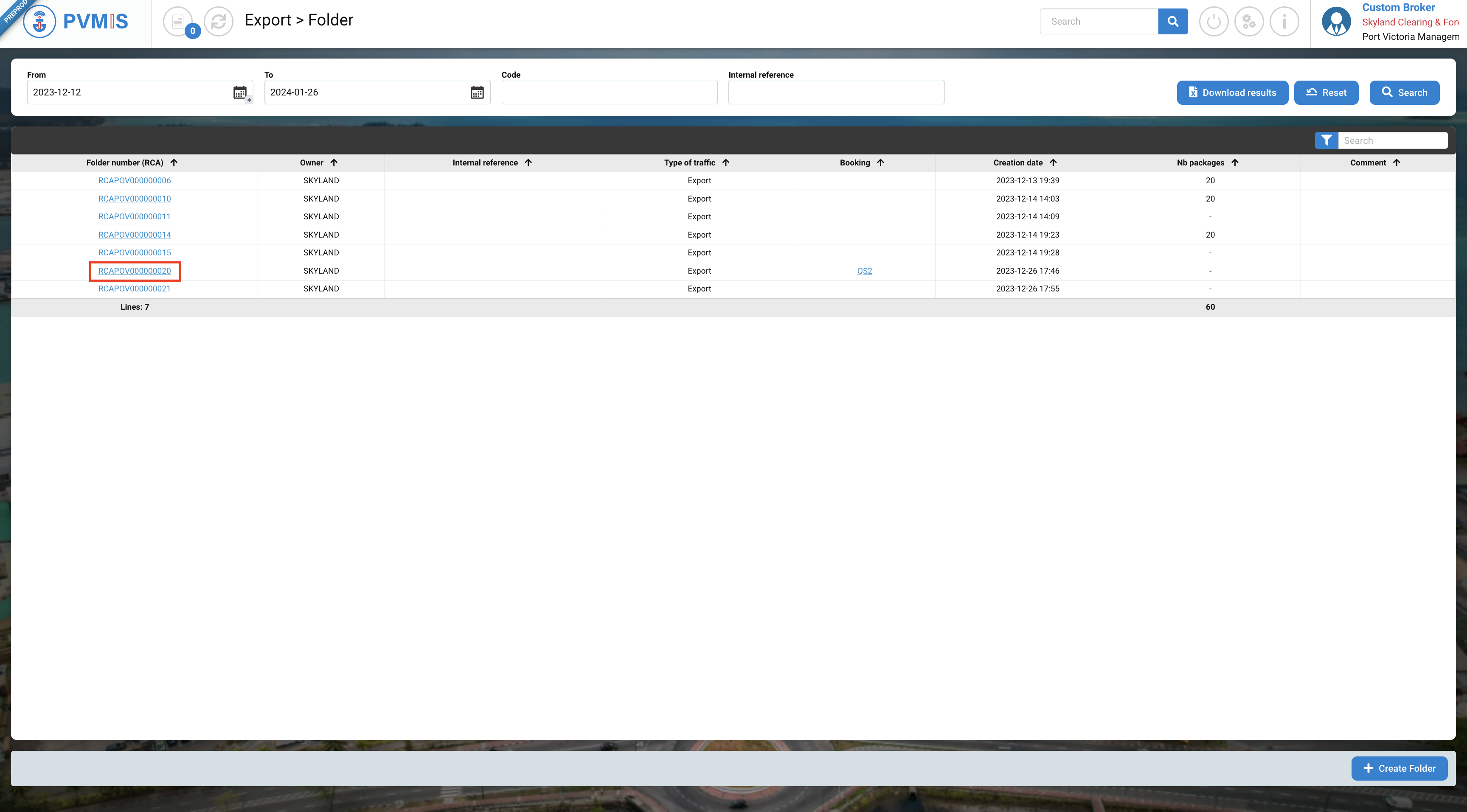Image resolution: width=1467 pixels, height=812 pixels.
Task: Open the settings gears icon
Action: click(x=1249, y=22)
